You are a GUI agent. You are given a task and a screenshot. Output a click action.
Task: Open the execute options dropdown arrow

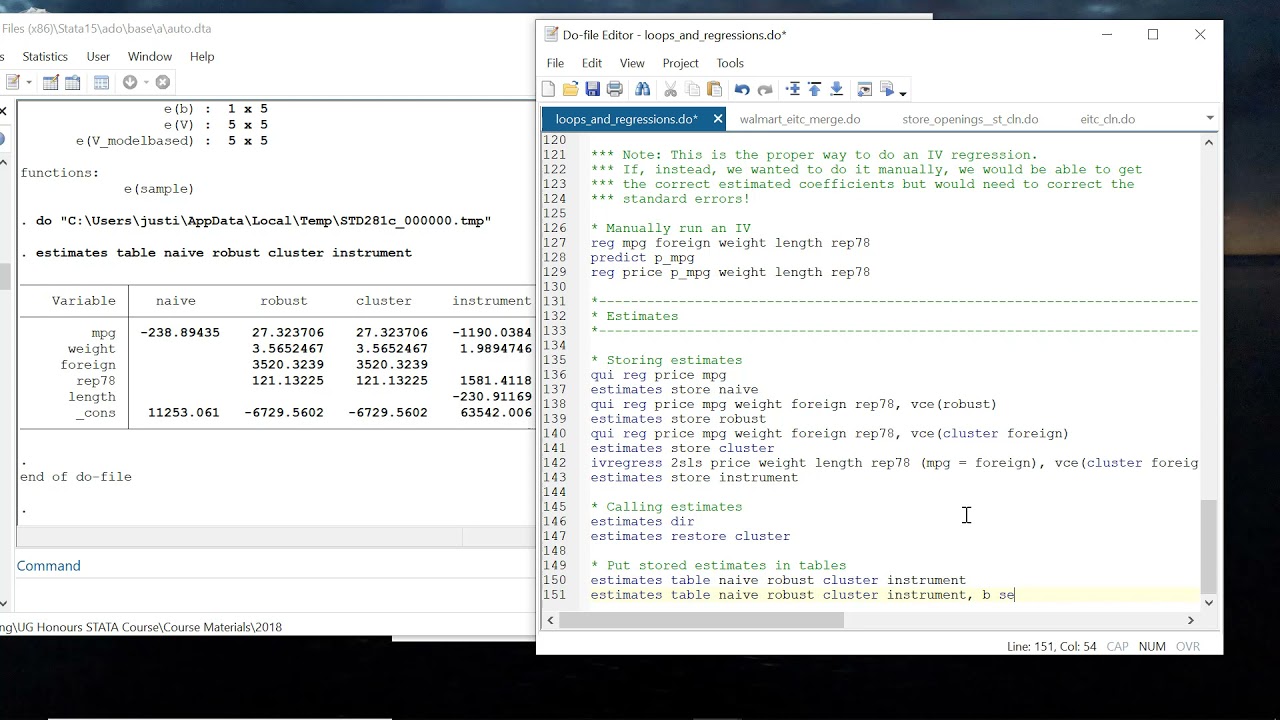click(x=903, y=93)
